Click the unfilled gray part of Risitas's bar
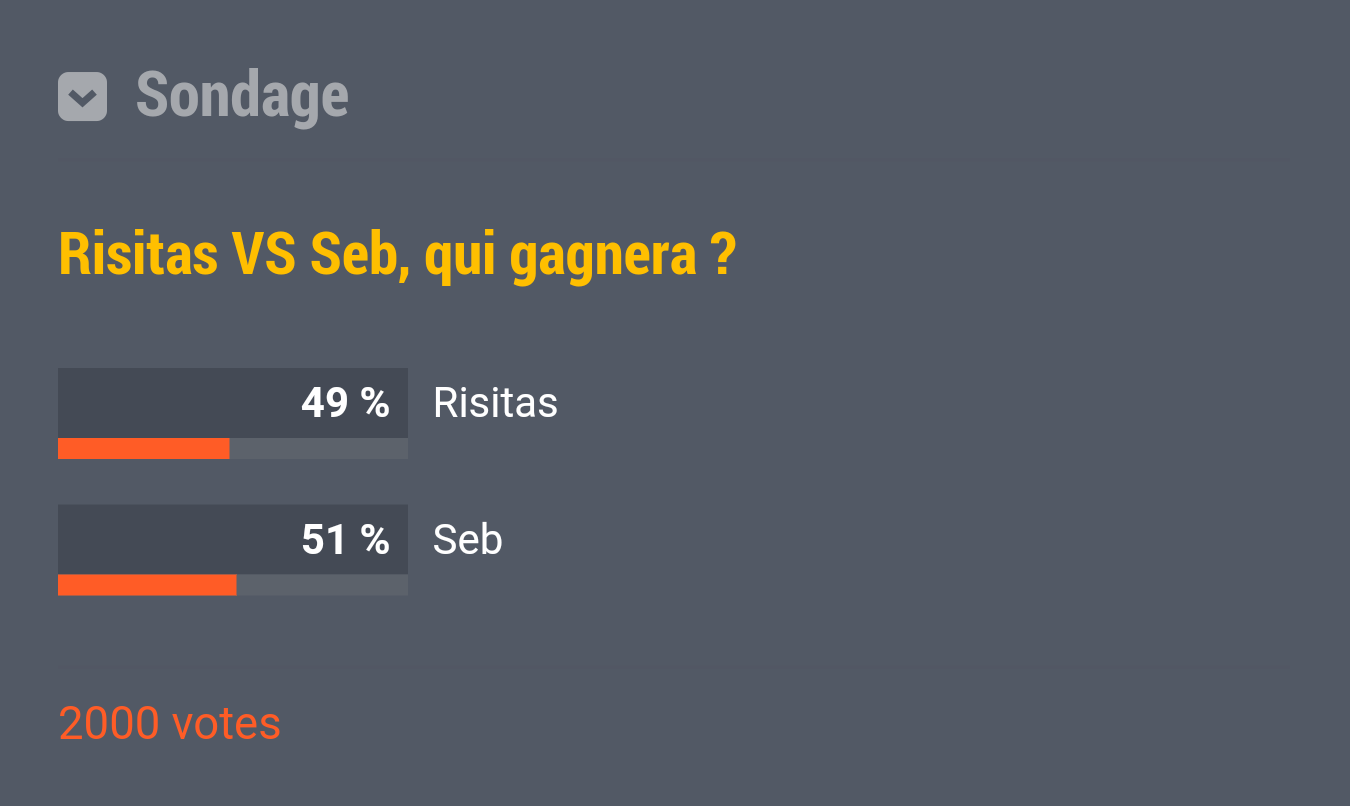 coord(318,449)
